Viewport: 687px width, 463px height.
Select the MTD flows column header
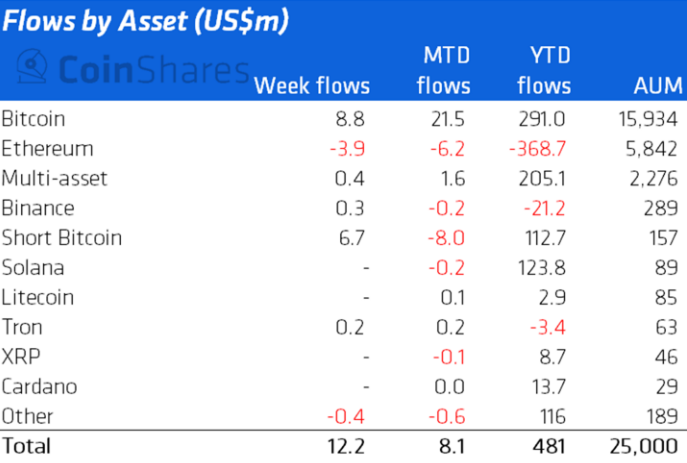coord(440,69)
